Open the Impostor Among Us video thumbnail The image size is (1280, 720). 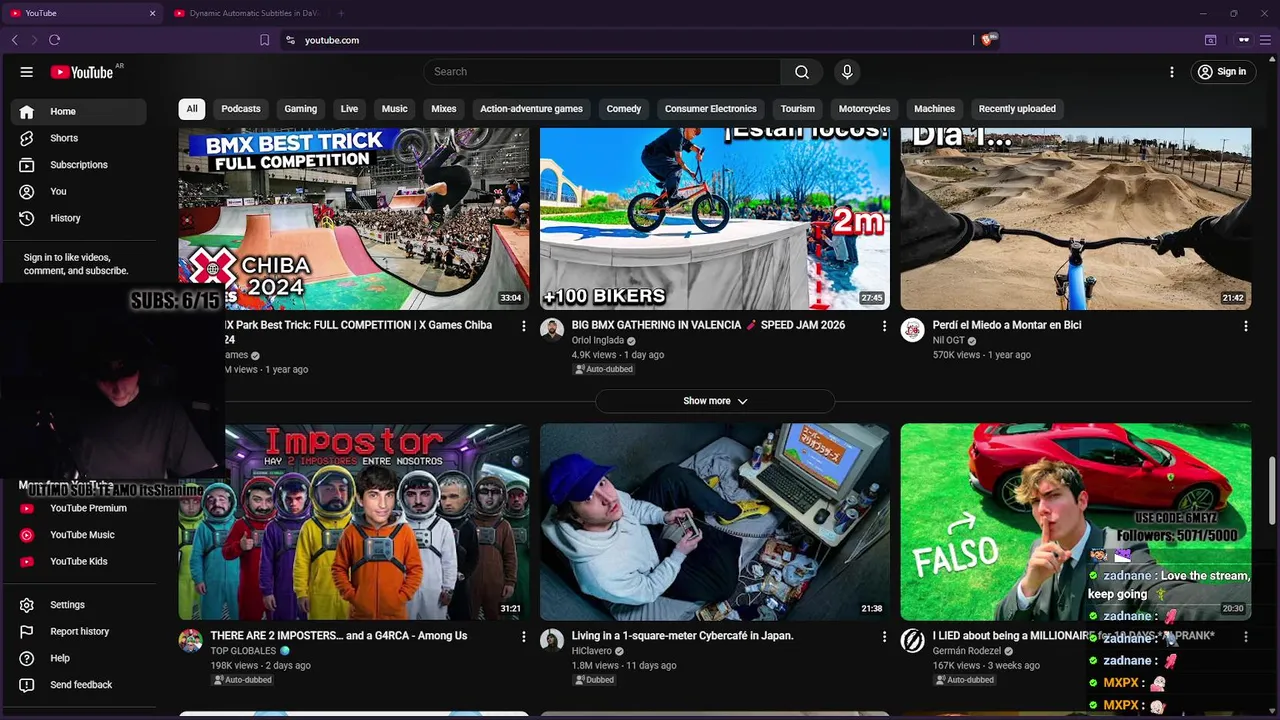coord(354,522)
